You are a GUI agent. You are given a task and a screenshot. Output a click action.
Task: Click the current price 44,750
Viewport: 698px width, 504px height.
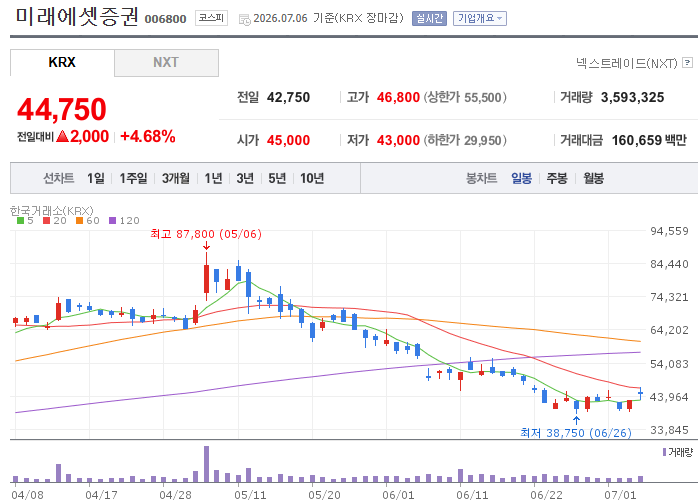[x=62, y=109]
